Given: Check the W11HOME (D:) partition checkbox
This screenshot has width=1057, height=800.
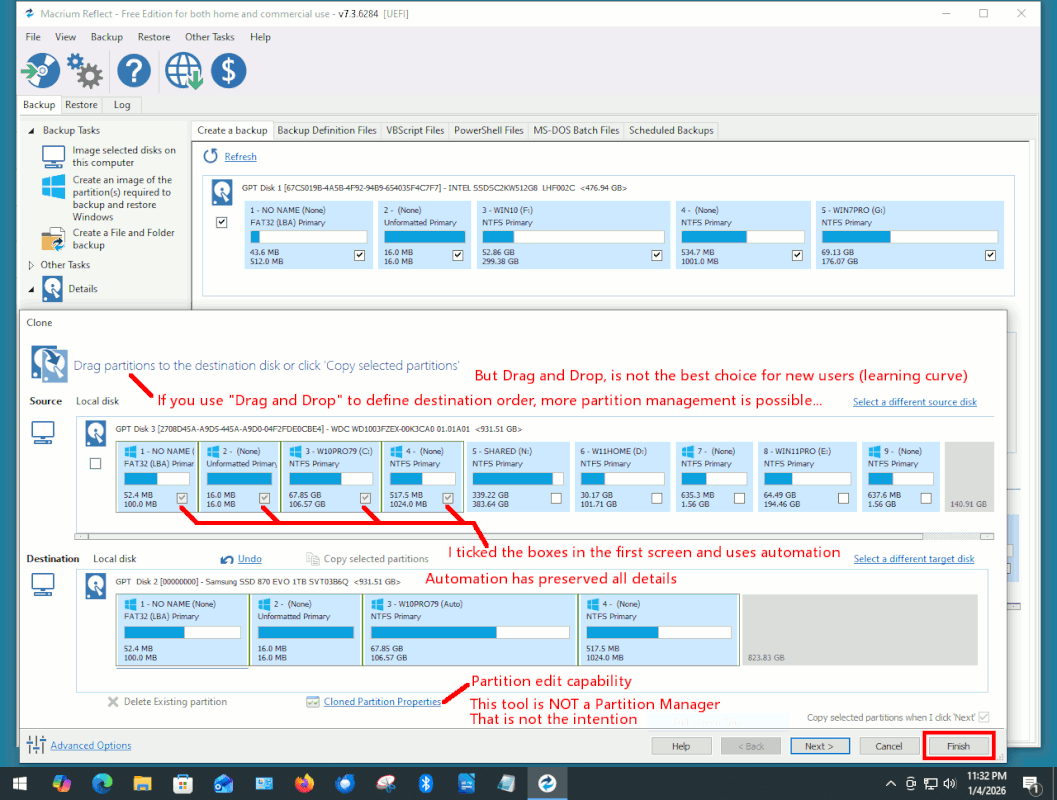Looking at the screenshot, I should point(657,498).
